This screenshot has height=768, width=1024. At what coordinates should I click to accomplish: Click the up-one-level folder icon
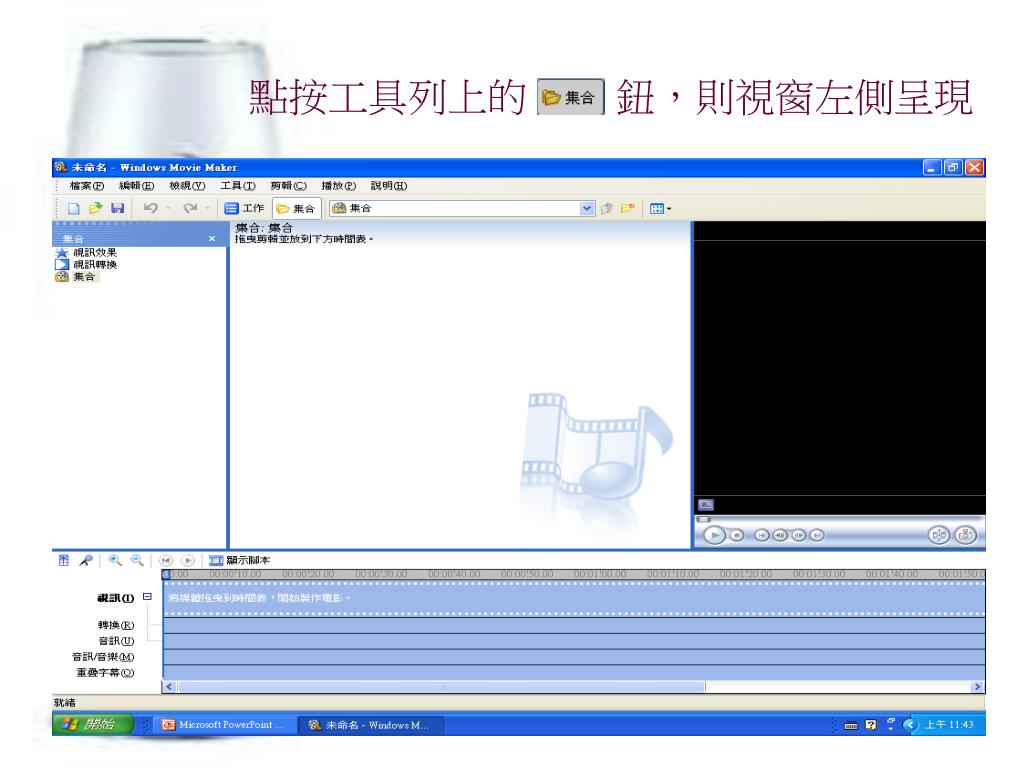607,208
